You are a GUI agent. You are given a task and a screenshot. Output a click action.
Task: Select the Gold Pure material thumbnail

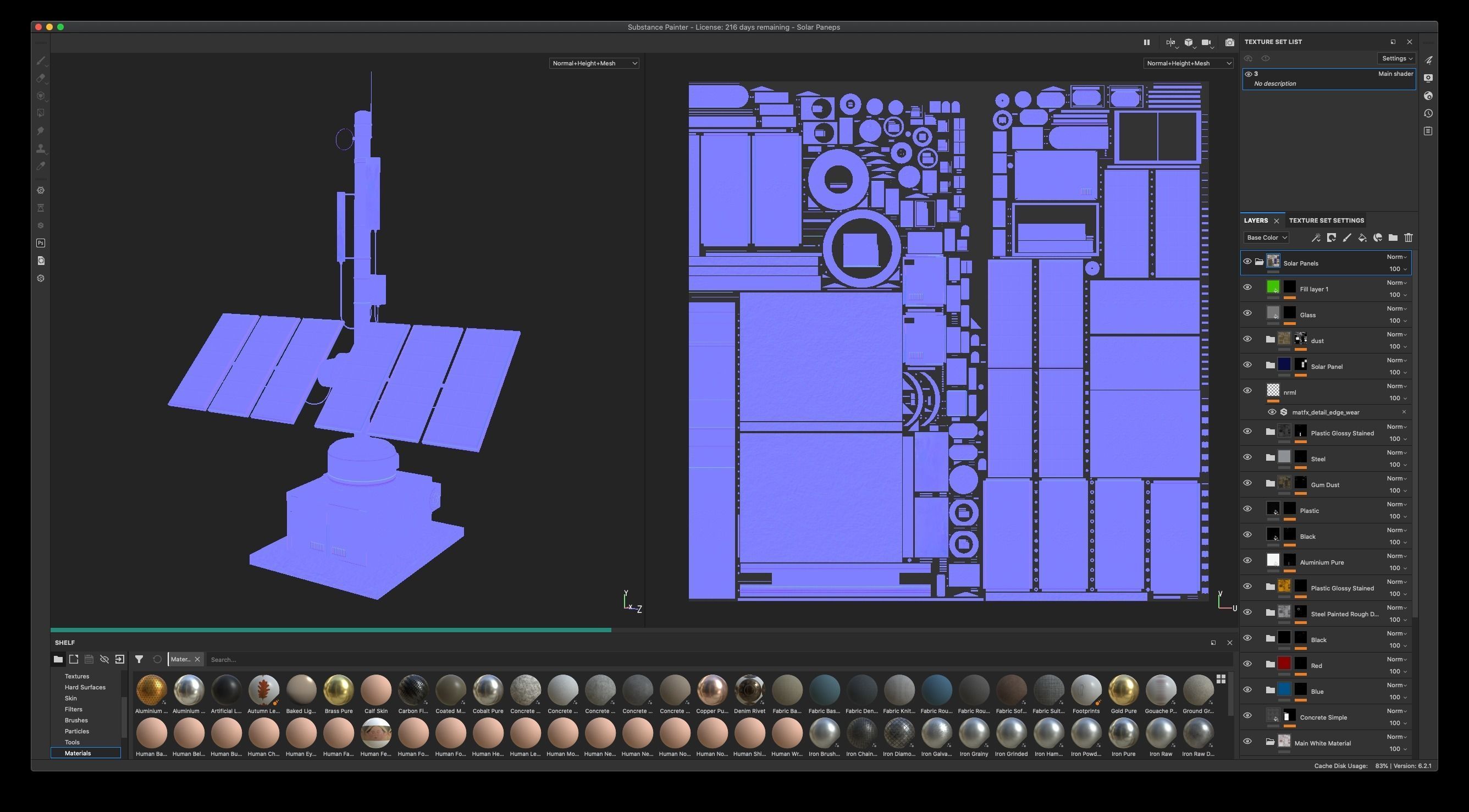1123,689
